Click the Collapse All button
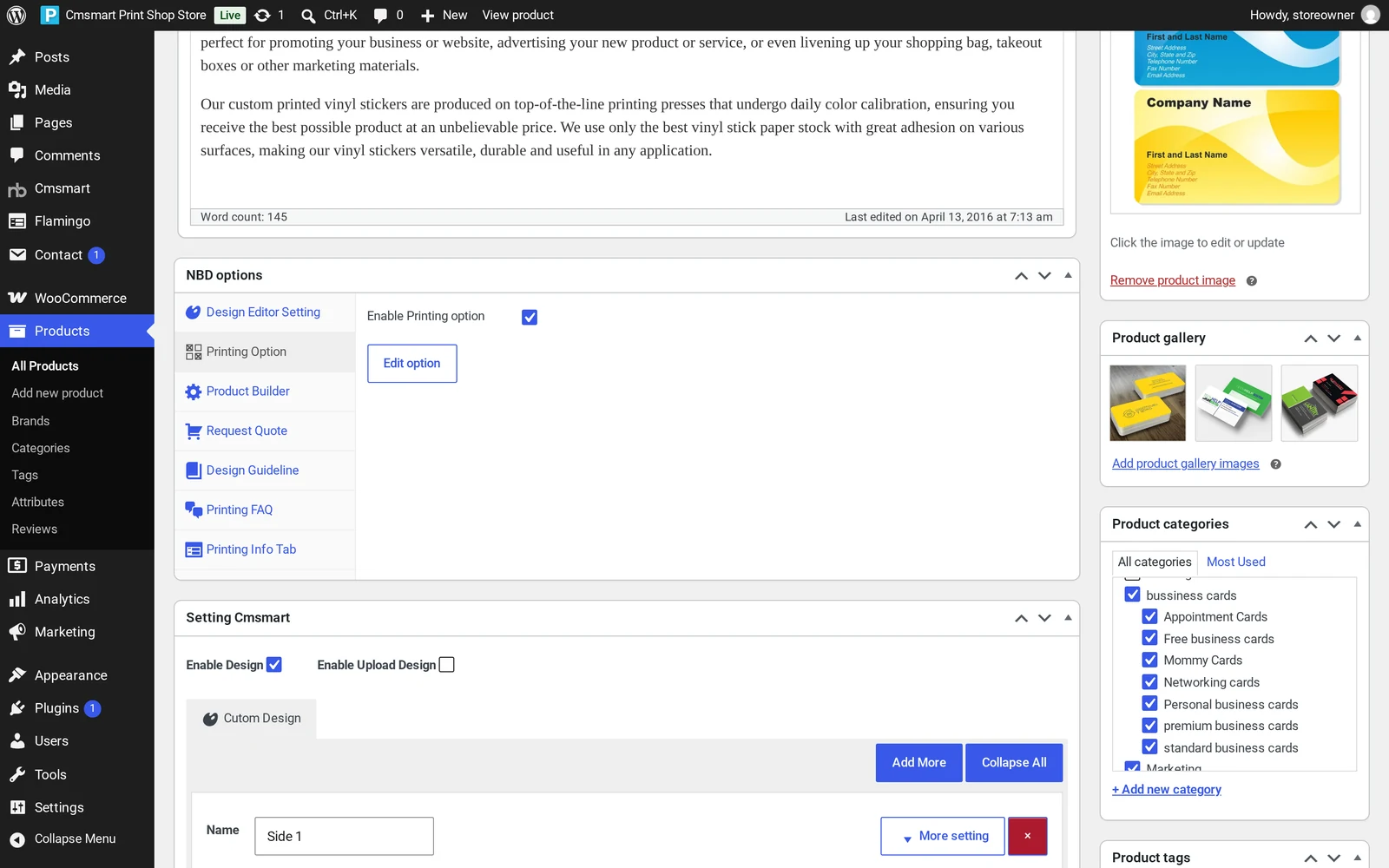This screenshot has height=868, width=1389. pyautogui.click(x=1014, y=763)
